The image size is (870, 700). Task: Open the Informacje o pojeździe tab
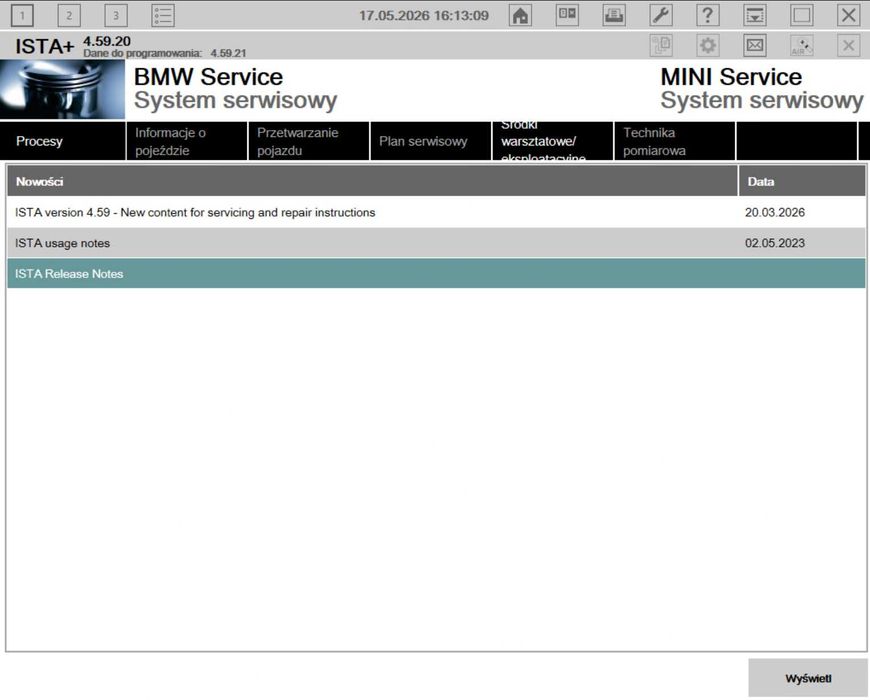click(x=187, y=141)
